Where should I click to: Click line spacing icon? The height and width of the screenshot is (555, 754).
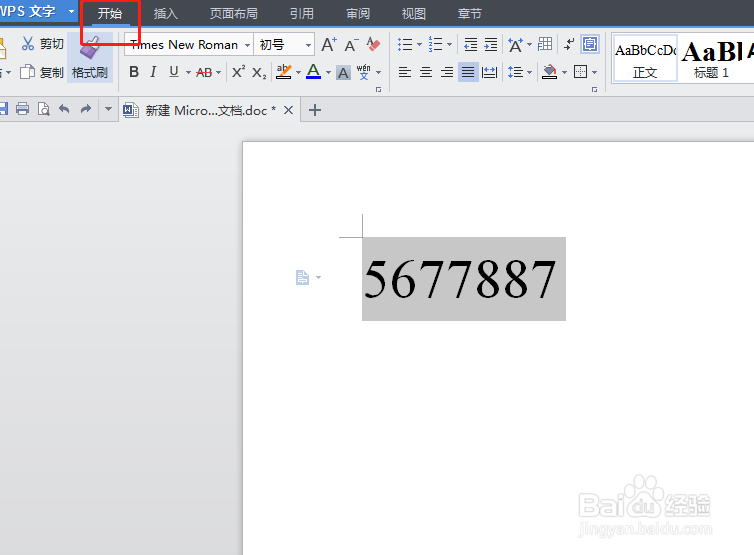point(515,73)
